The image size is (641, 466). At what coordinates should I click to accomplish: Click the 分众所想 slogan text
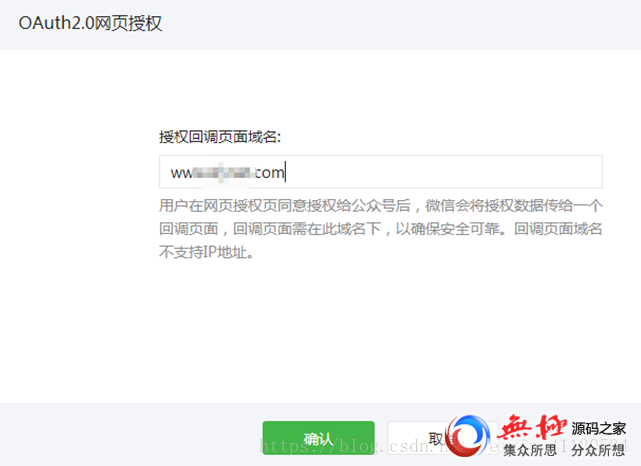pyautogui.click(x=598, y=450)
